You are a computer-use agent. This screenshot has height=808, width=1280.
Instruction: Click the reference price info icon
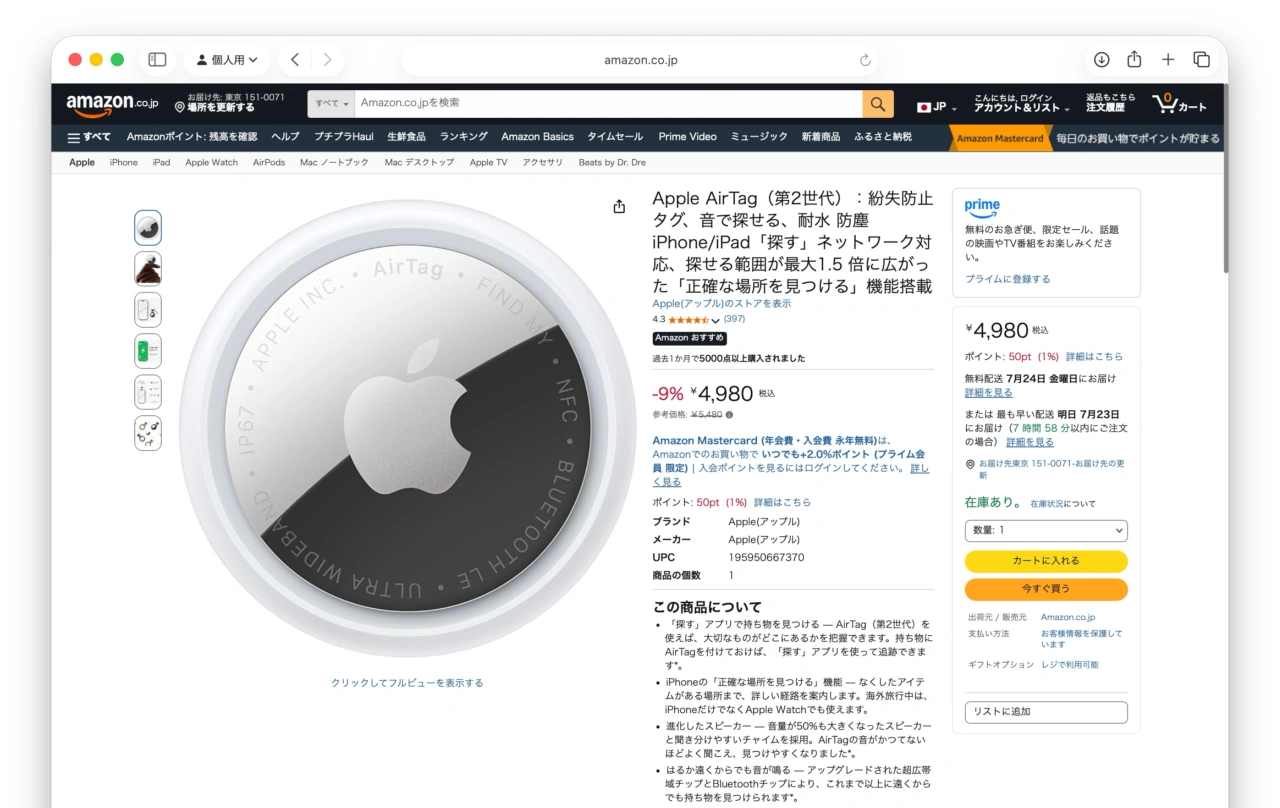(x=728, y=414)
